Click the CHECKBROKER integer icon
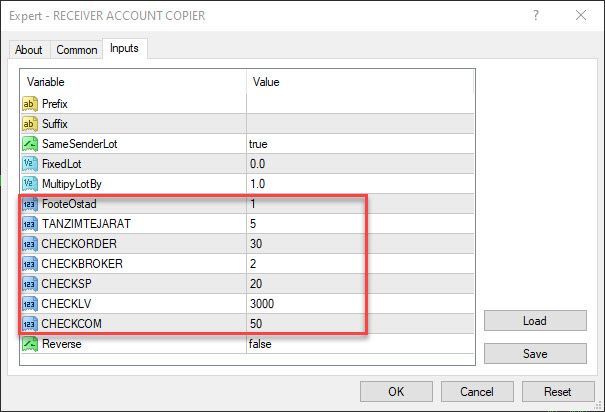 click(29, 264)
